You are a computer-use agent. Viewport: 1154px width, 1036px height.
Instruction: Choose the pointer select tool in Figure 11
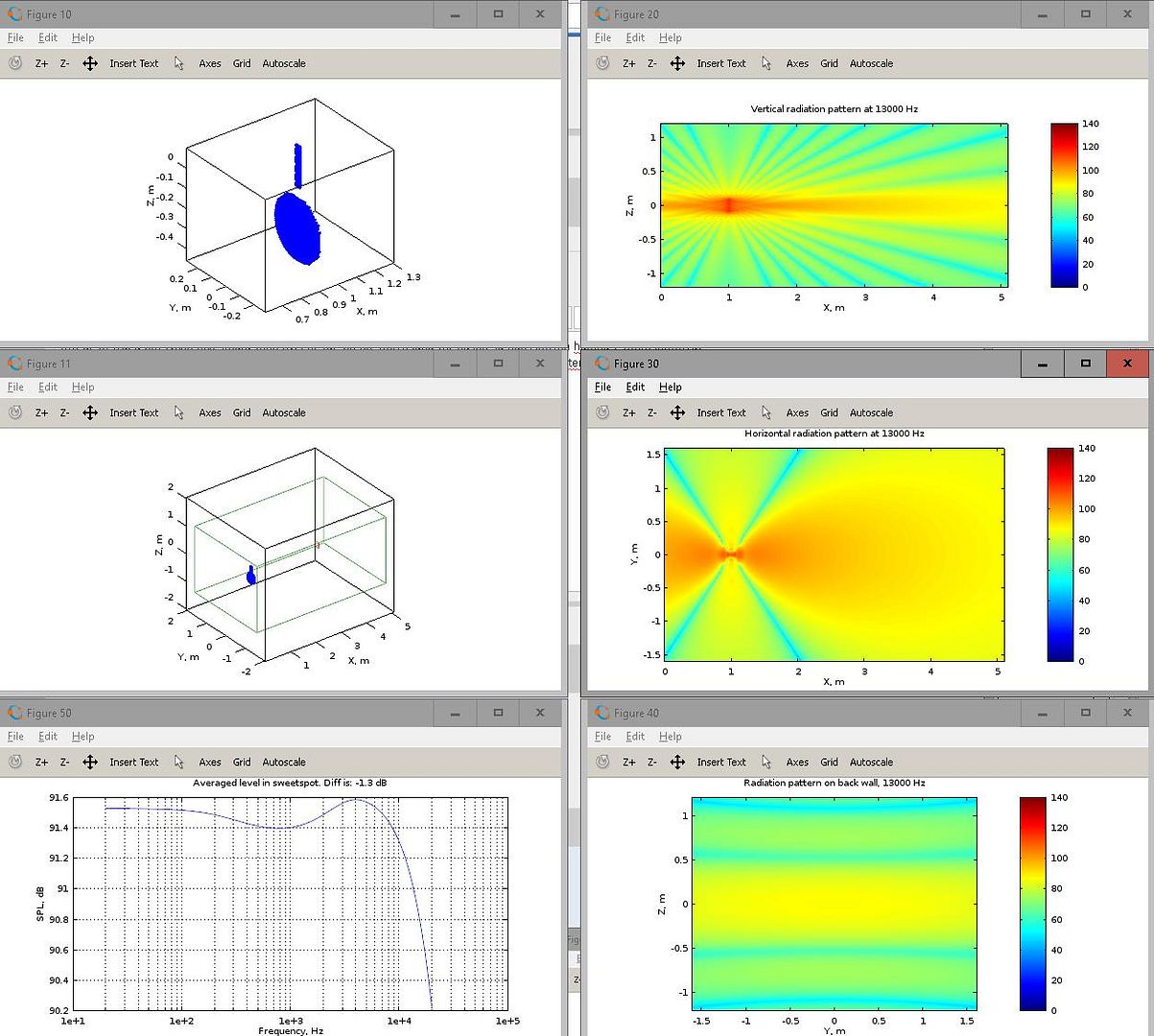click(179, 412)
